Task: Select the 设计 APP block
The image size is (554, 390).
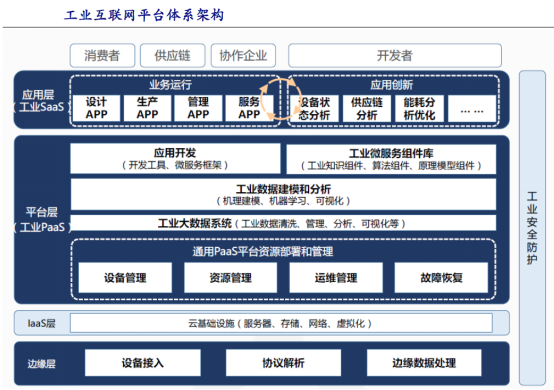Action: tap(96, 108)
